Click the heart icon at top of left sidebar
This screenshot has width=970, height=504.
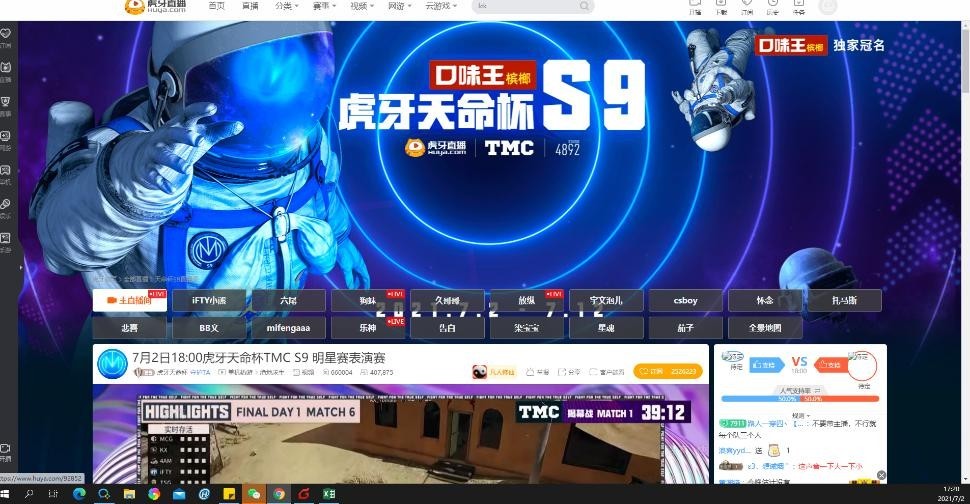(6, 33)
